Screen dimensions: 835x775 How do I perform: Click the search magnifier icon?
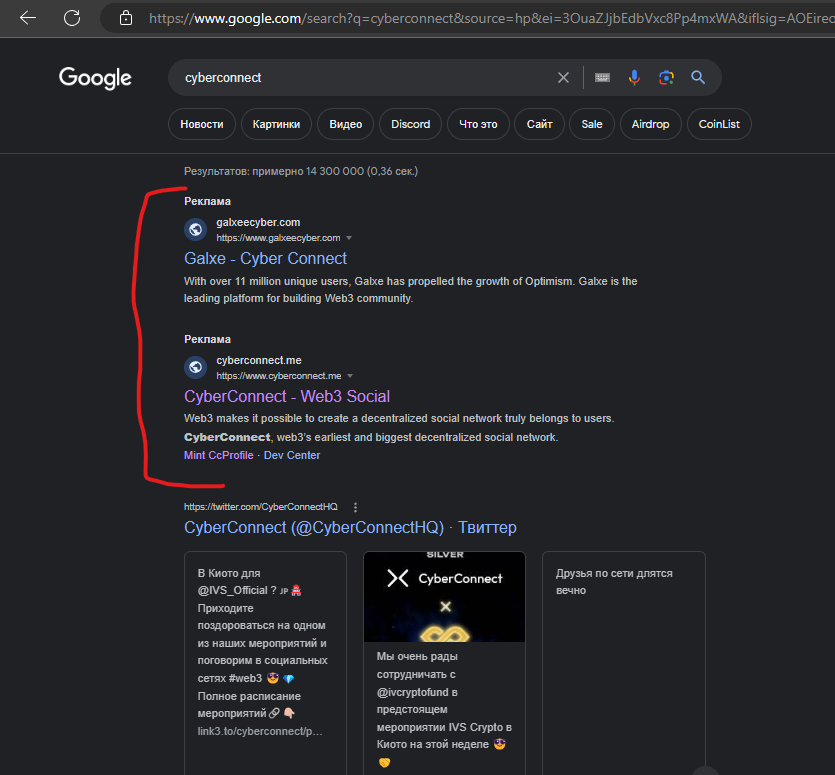697,77
